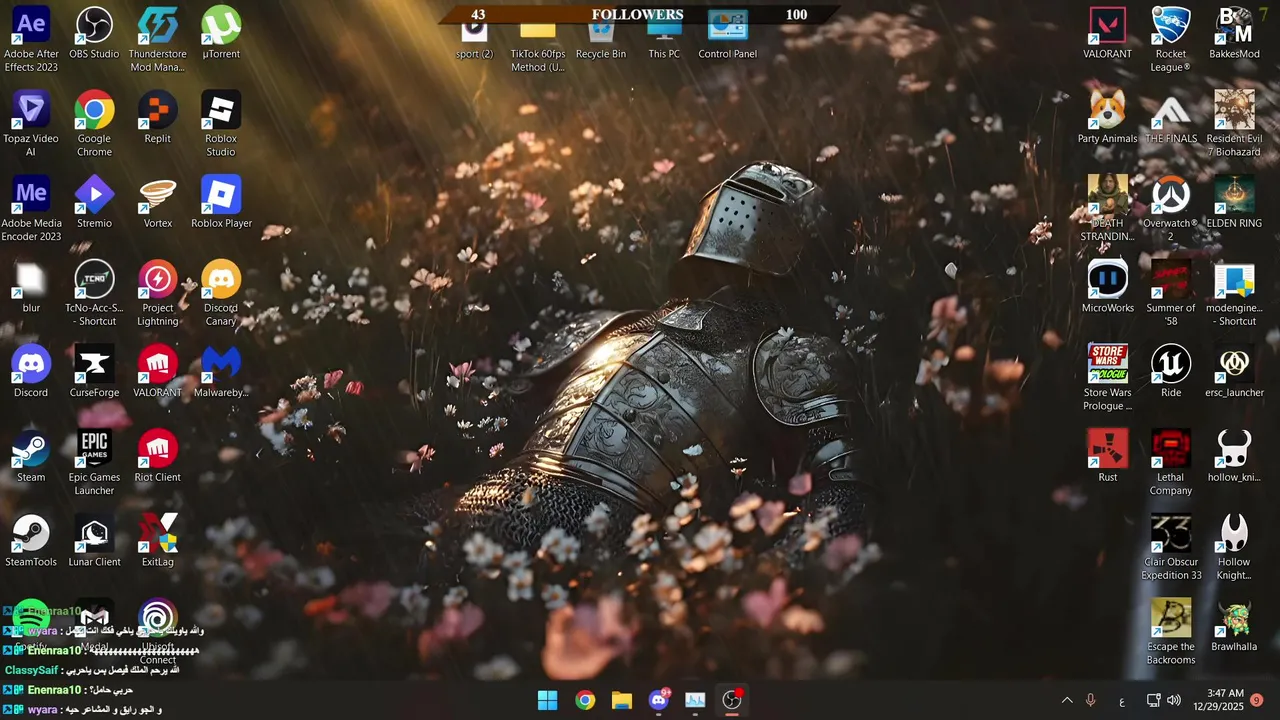Select the Ubisoft Connect icon
Image resolution: width=1280 pixels, height=720 pixels.
(x=157, y=634)
